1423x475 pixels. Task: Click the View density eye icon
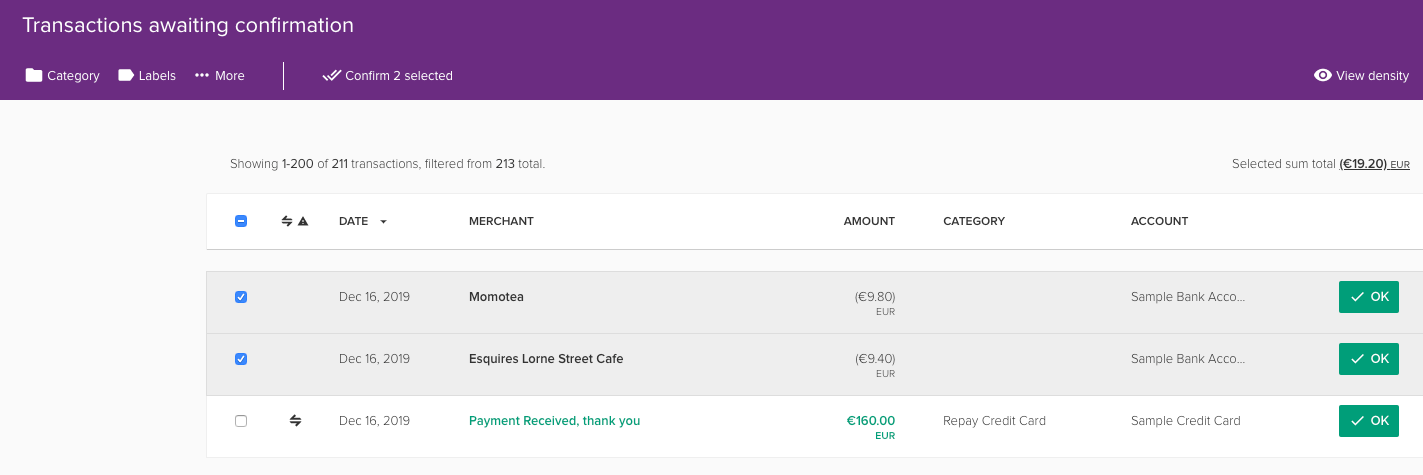pyautogui.click(x=1323, y=76)
